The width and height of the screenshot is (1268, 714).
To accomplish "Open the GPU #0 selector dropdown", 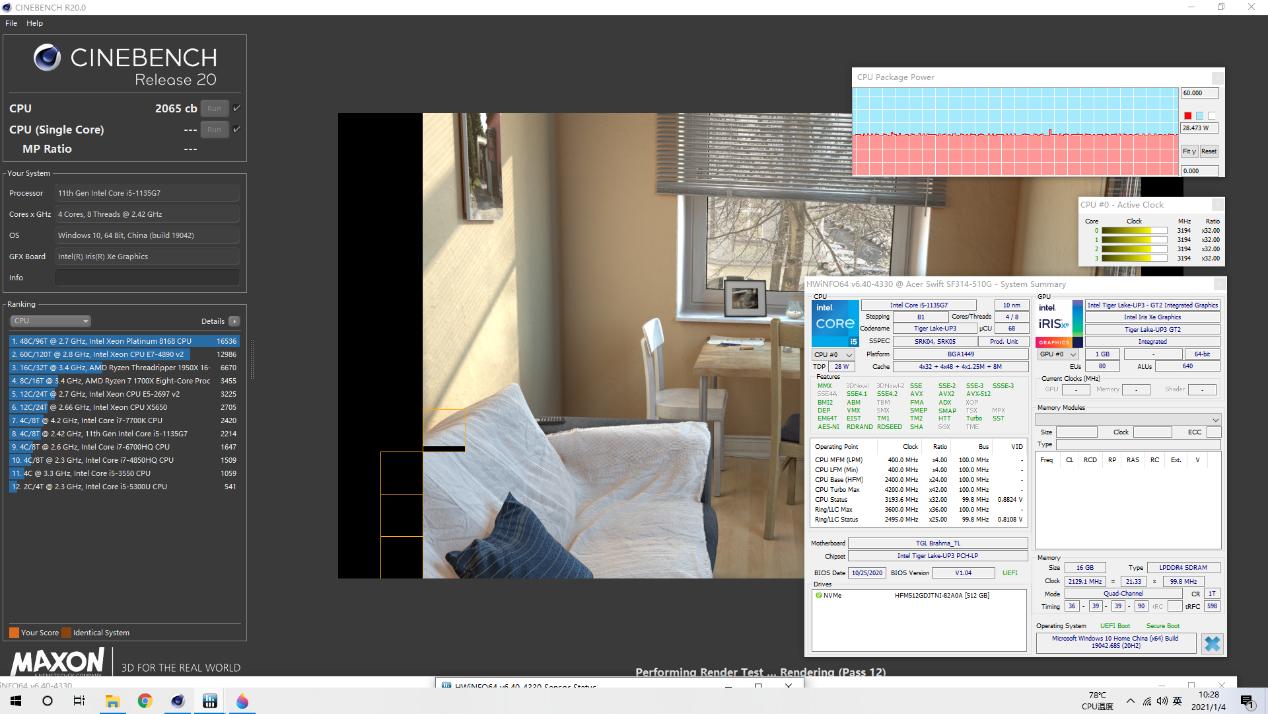I will point(1058,354).
